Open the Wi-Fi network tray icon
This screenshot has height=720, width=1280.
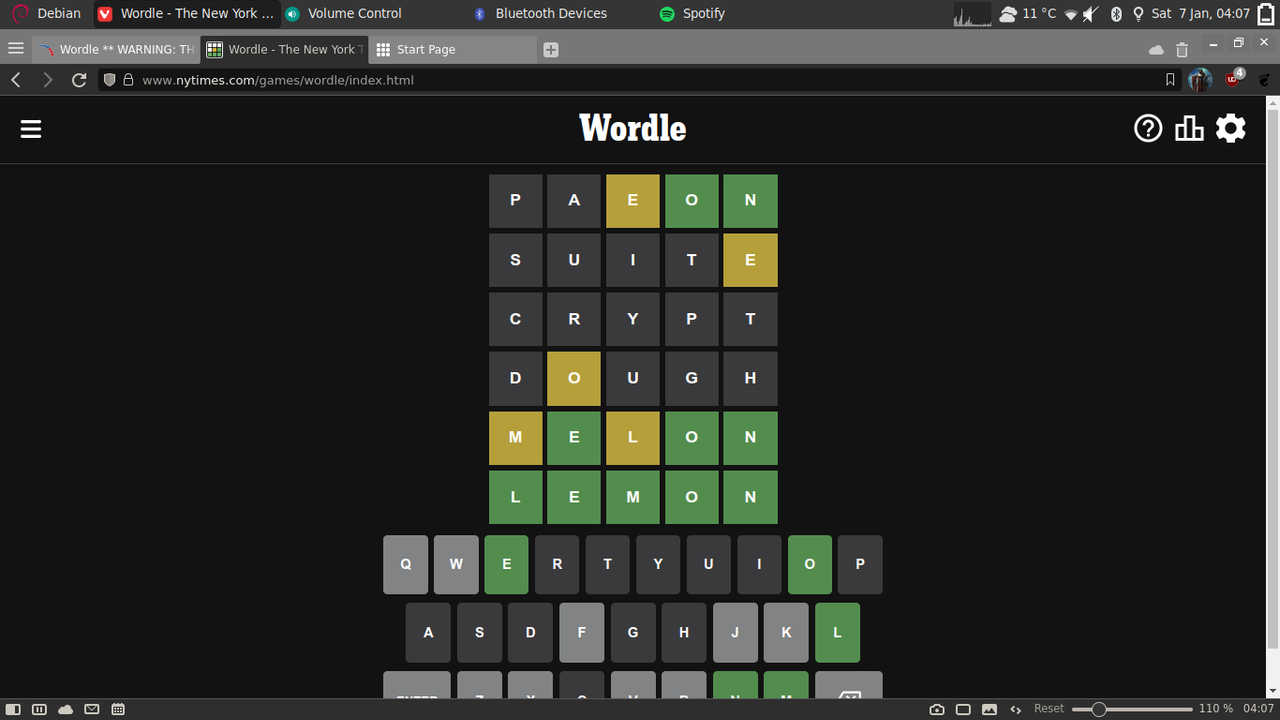coord(1071,14)
